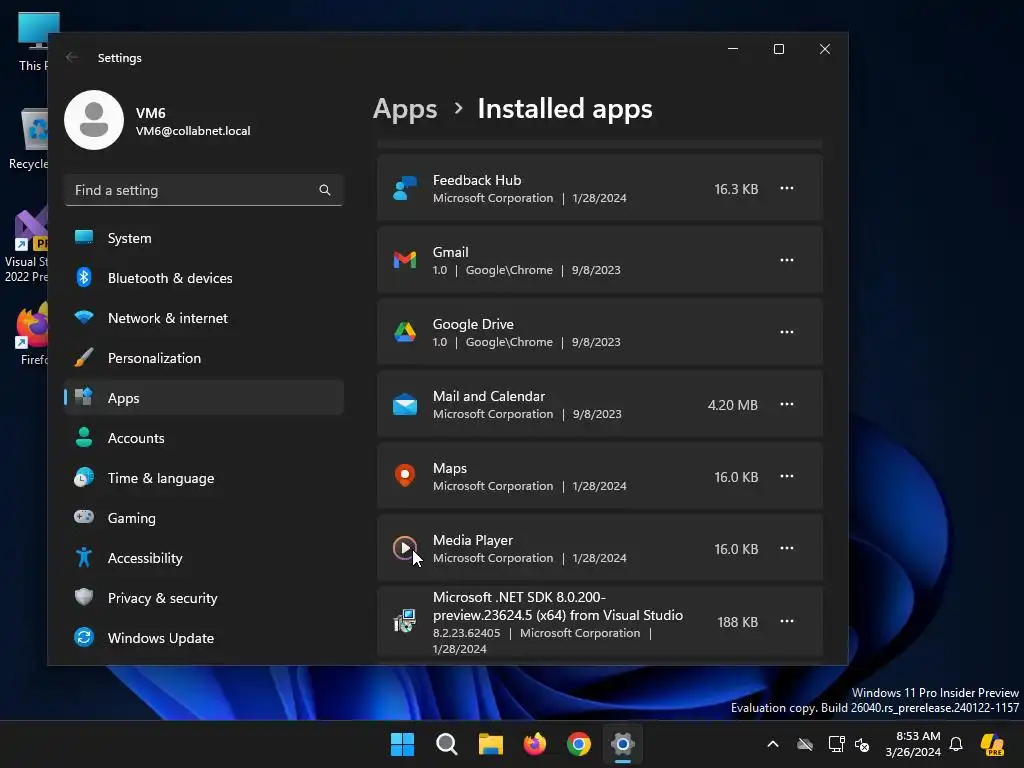Open the notification bell in system tray
Viewport: 1024px width, 768px height.
click(956, 744)
